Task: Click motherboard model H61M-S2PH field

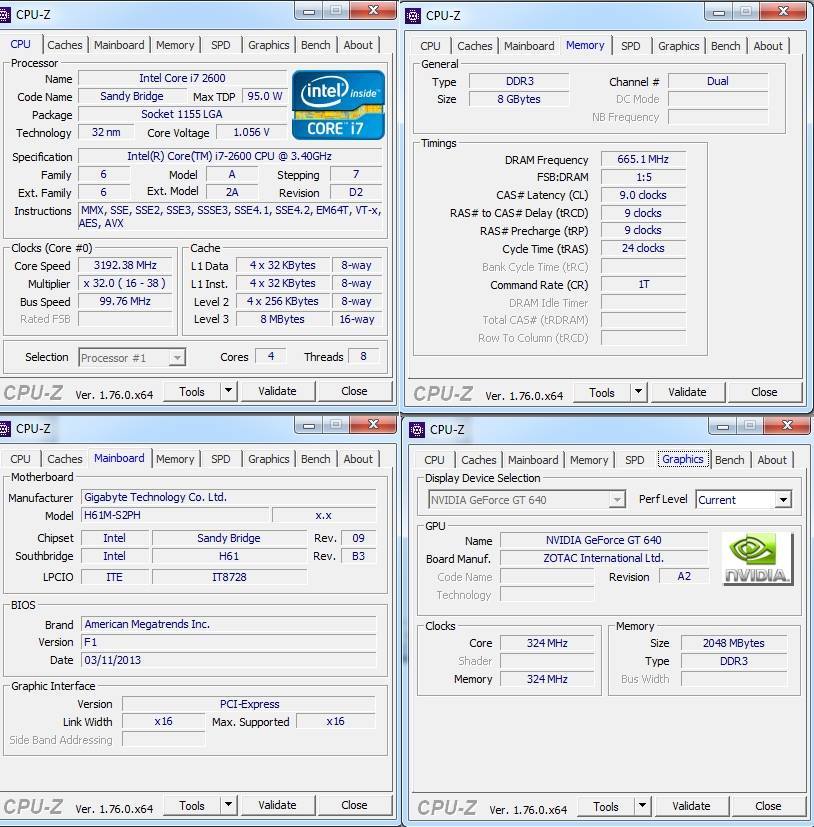Action: pos(175,515)
